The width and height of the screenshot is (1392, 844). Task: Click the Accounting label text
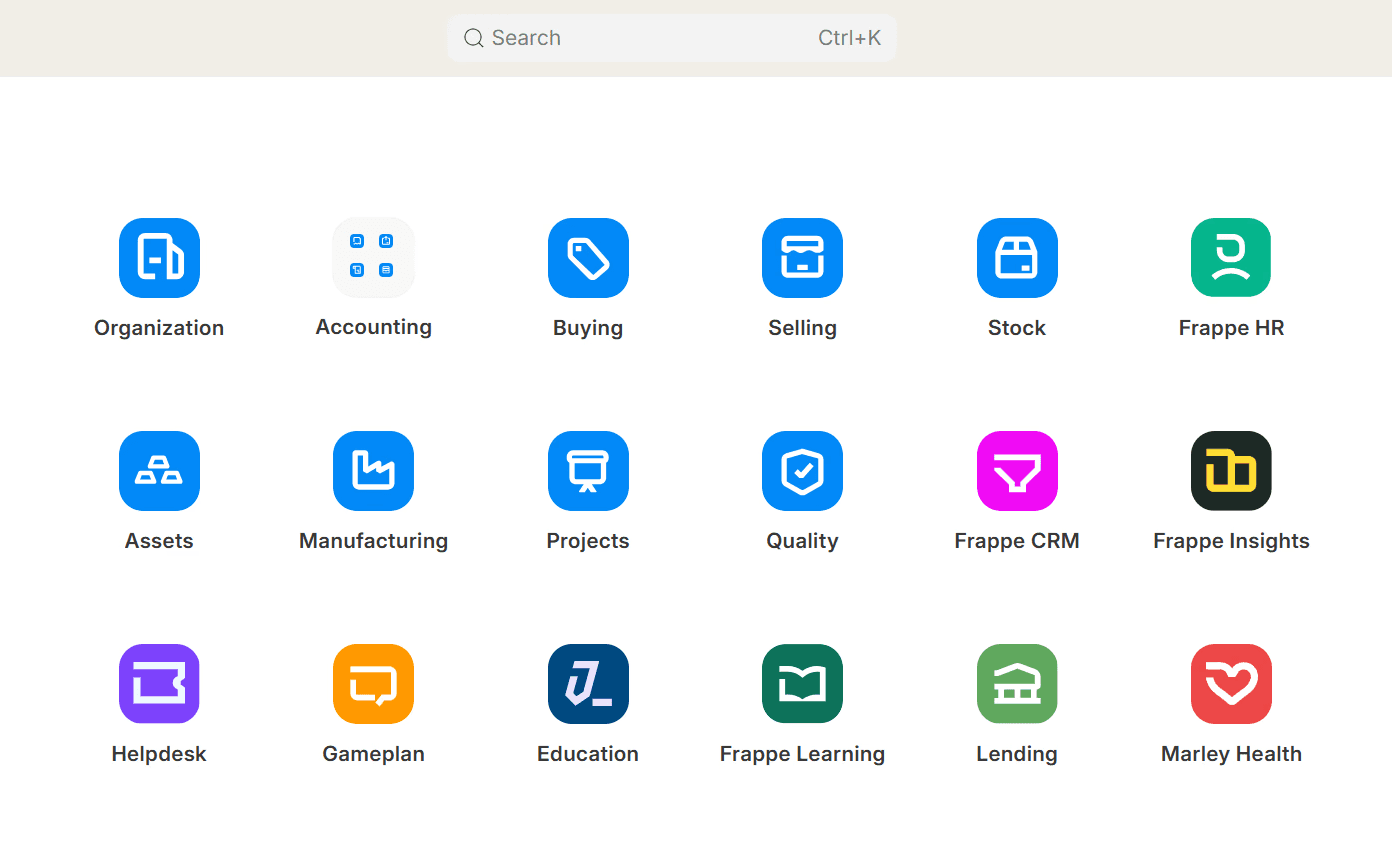(373, 327)
